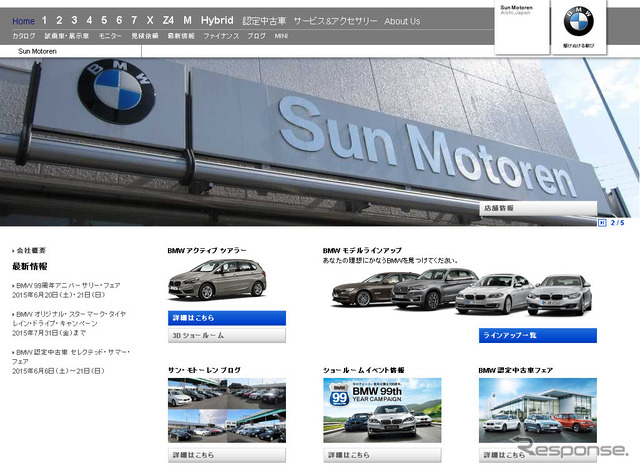Open the 5 Series menu
Screen dimensions: 640x469
pos(104,20)
